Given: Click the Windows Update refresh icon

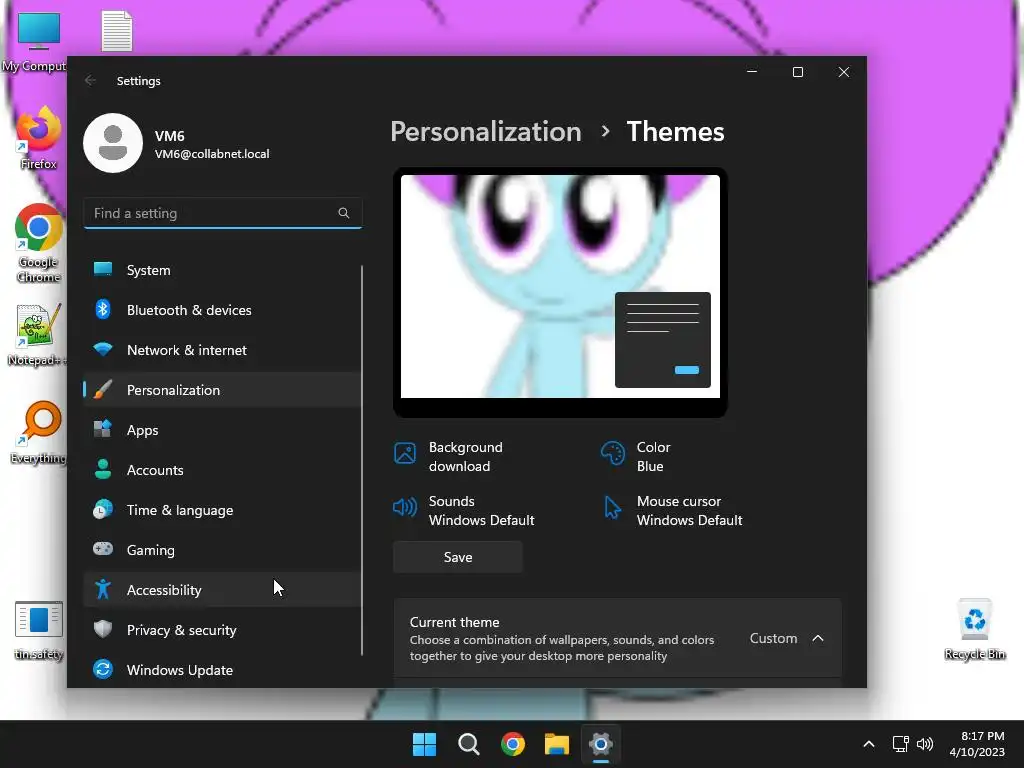Looking at the screenshot, I should tap(103, 669).
